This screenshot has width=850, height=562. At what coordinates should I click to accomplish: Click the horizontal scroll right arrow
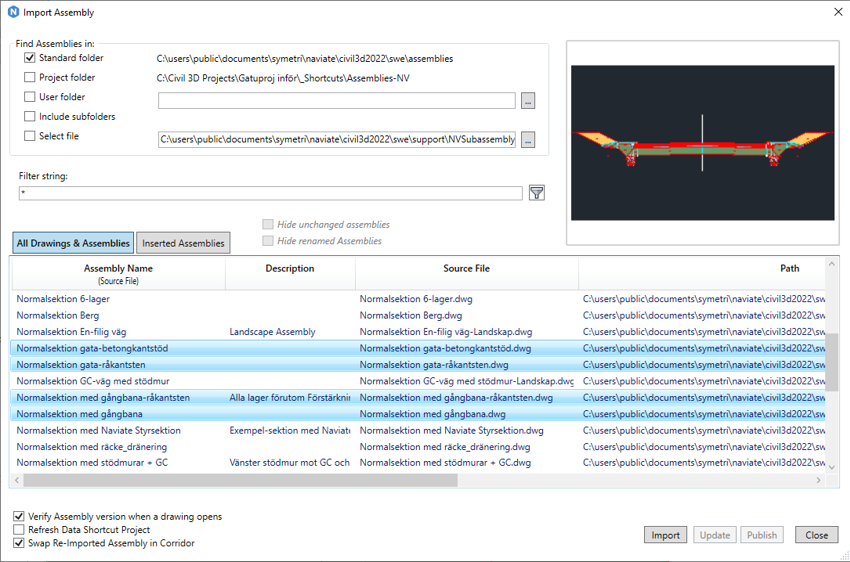pos(819,480)
